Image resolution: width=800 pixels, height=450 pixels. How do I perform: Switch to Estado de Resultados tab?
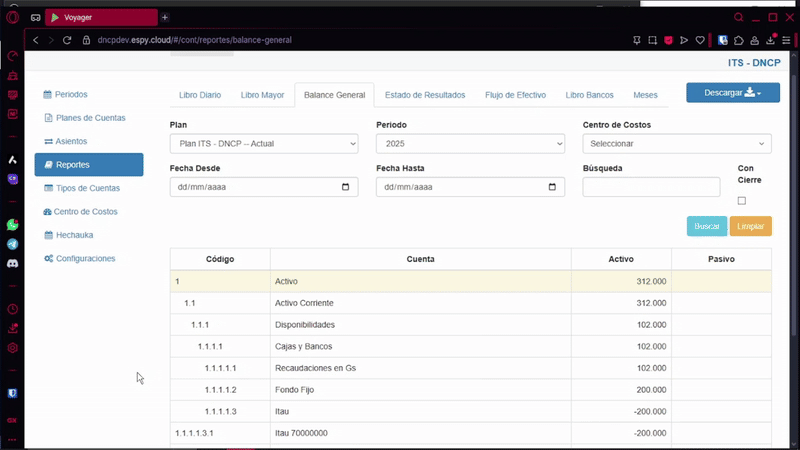[x=425, y=95]
